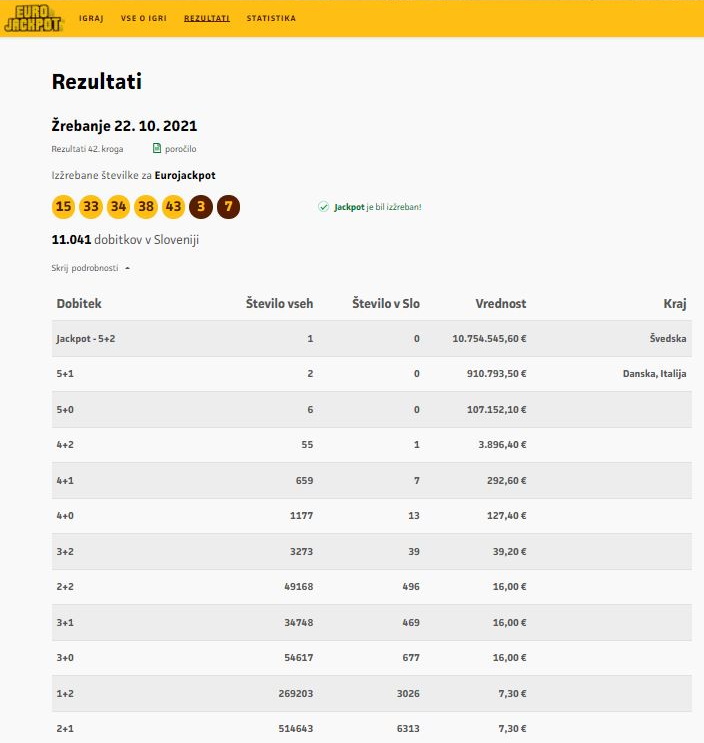The height and width of the screenshot is (743, 704).
Task: Click the Švedska location cell
Action: [x=668, y=338]
